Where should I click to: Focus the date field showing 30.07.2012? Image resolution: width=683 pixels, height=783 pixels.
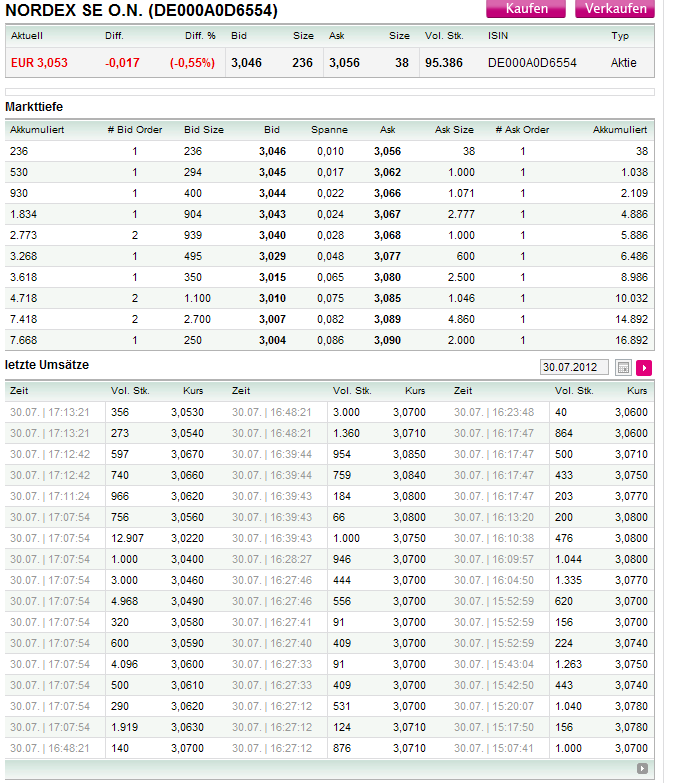(x=575, y=368)
